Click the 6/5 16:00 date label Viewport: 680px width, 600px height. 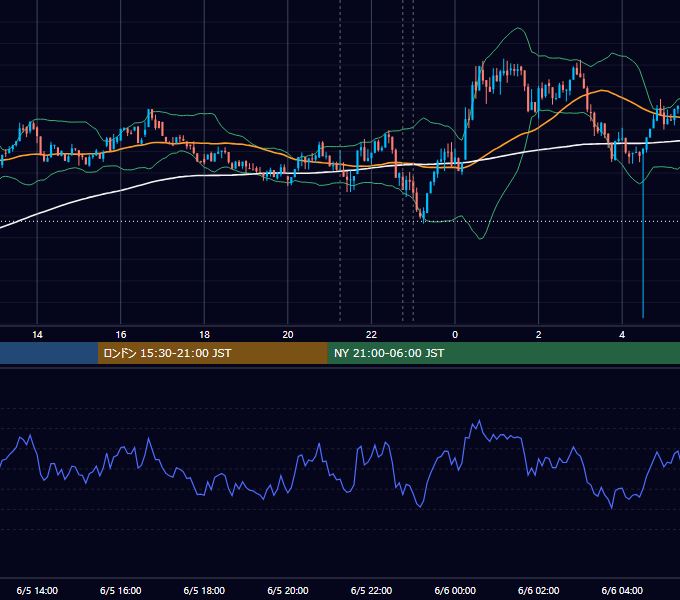point(121,590)
